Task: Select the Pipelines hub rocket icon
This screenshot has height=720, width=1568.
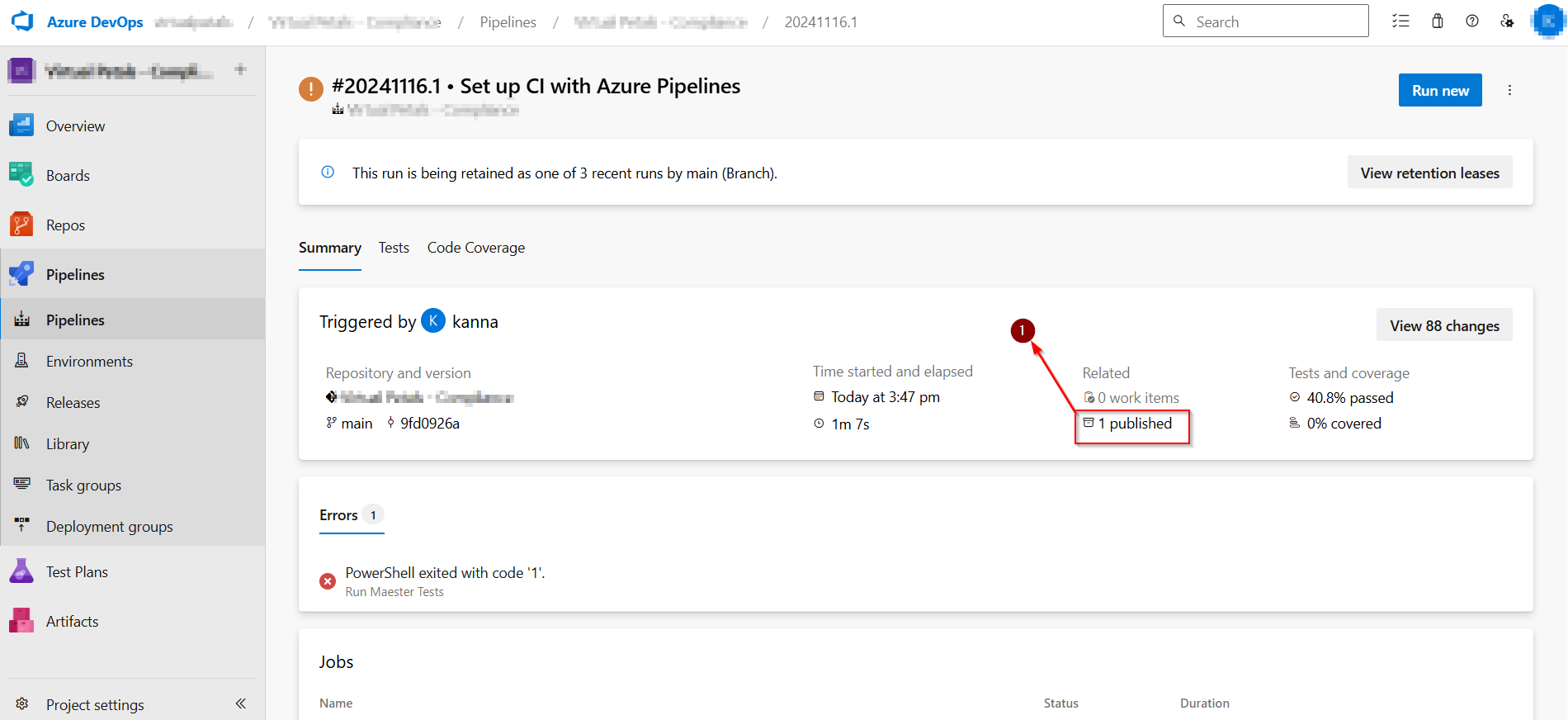Action: [x=21, y=274]
